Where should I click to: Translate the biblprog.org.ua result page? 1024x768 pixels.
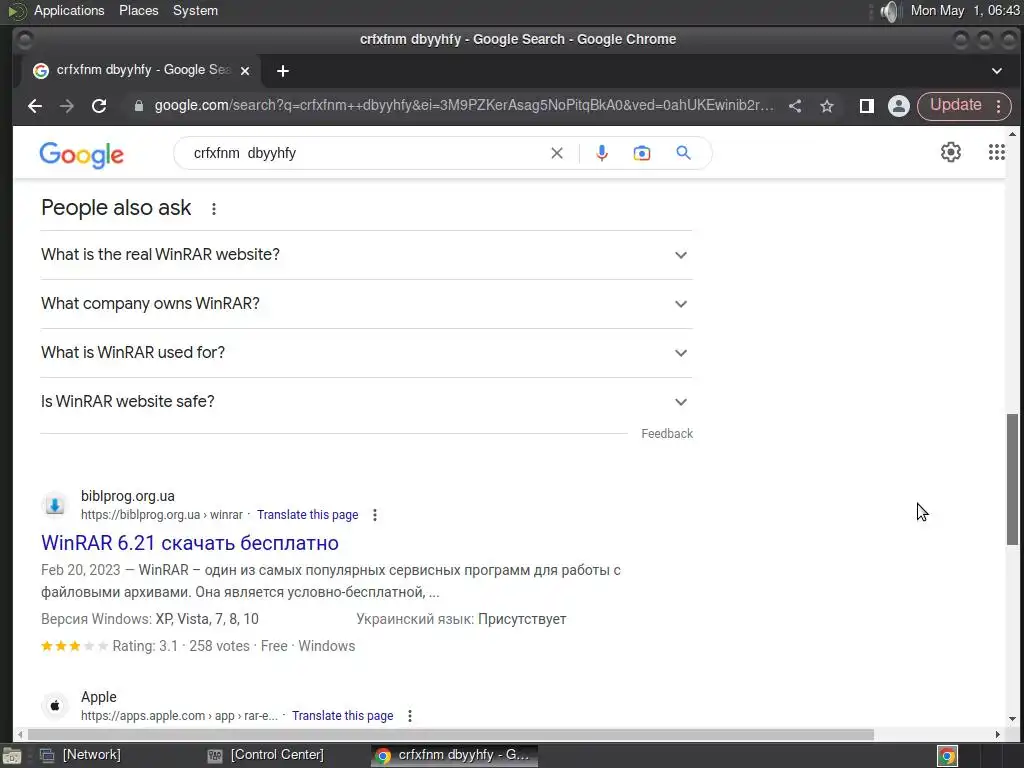308,515
